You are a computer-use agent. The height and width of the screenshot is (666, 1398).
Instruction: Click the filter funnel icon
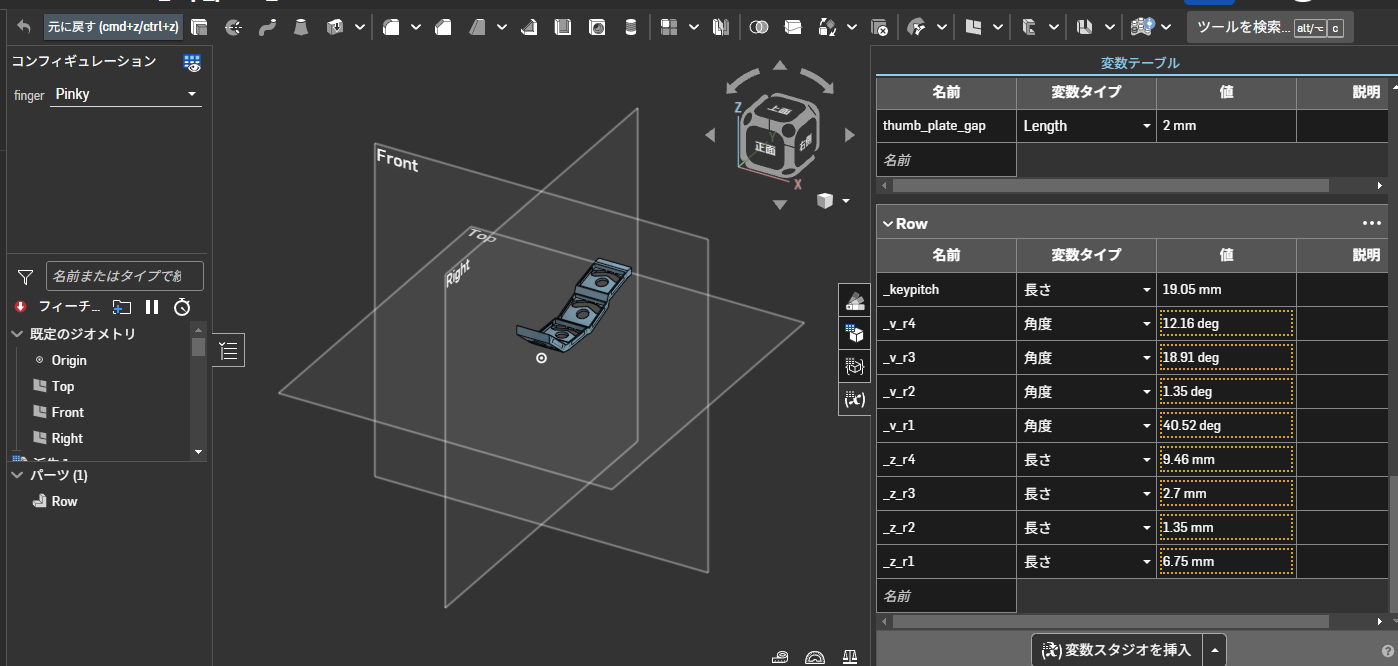point(26,276)
